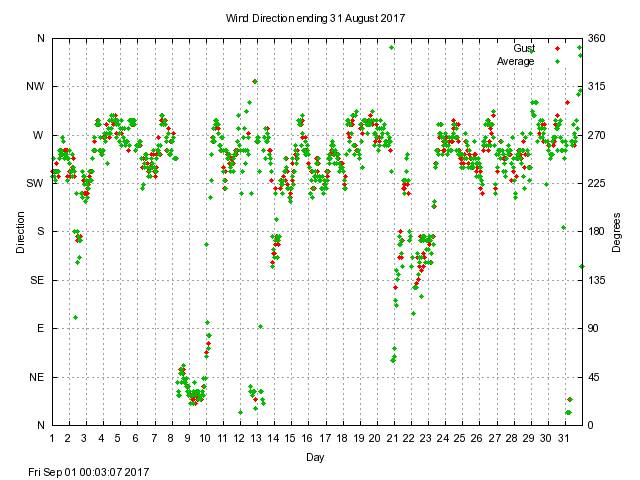Click the '45' degrees axis value
Screen dimensions: 640x480
pos(593,377)
